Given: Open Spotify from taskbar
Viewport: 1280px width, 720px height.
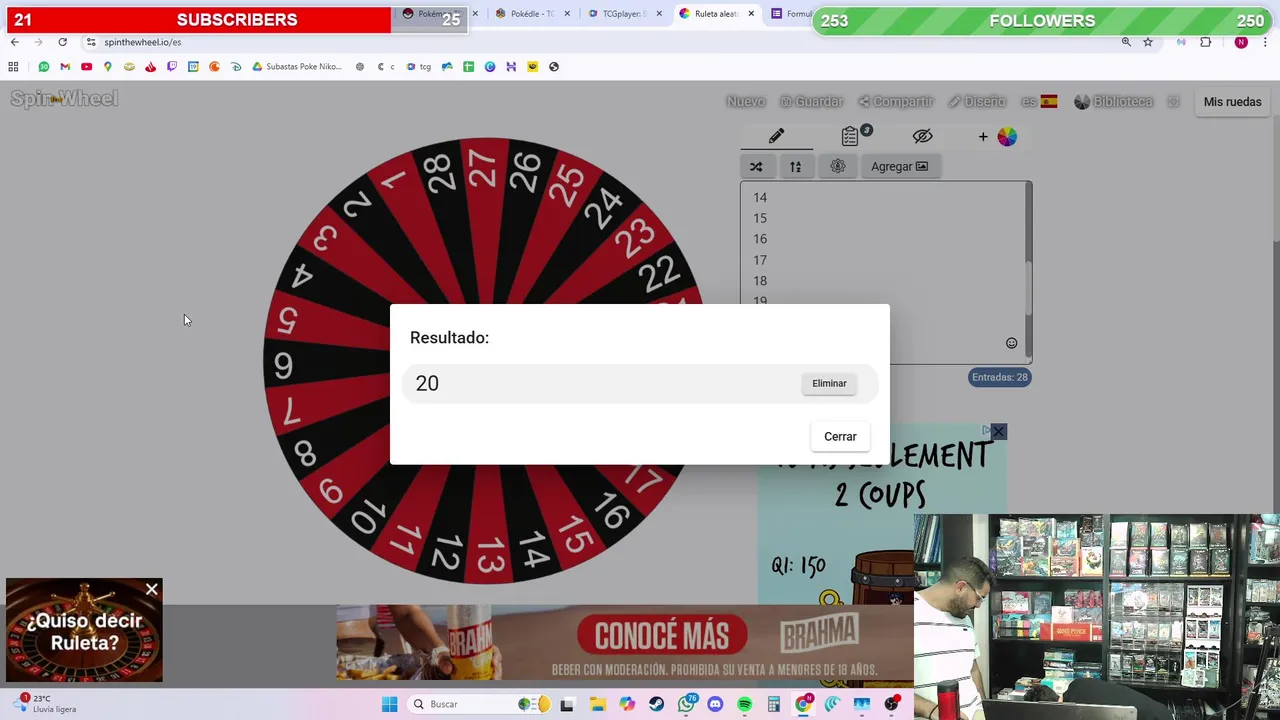Looking at the screenshot, I should [x=744, y=704].
